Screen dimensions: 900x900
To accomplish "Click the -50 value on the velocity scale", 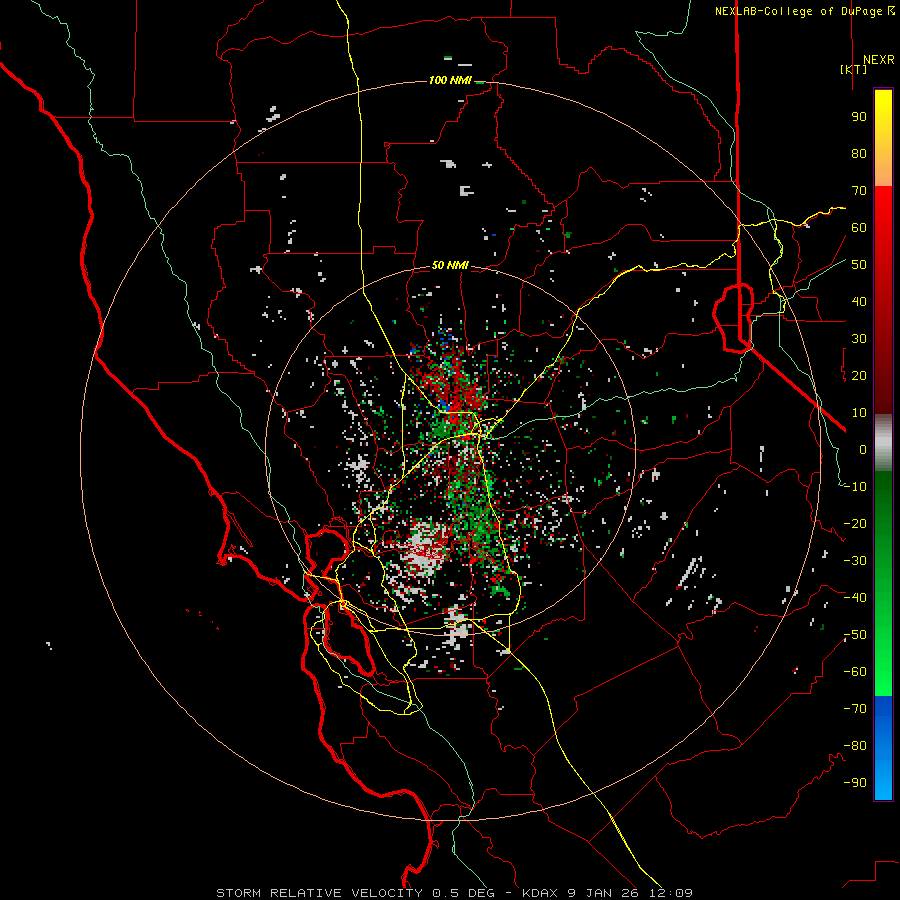I will 855,635.
